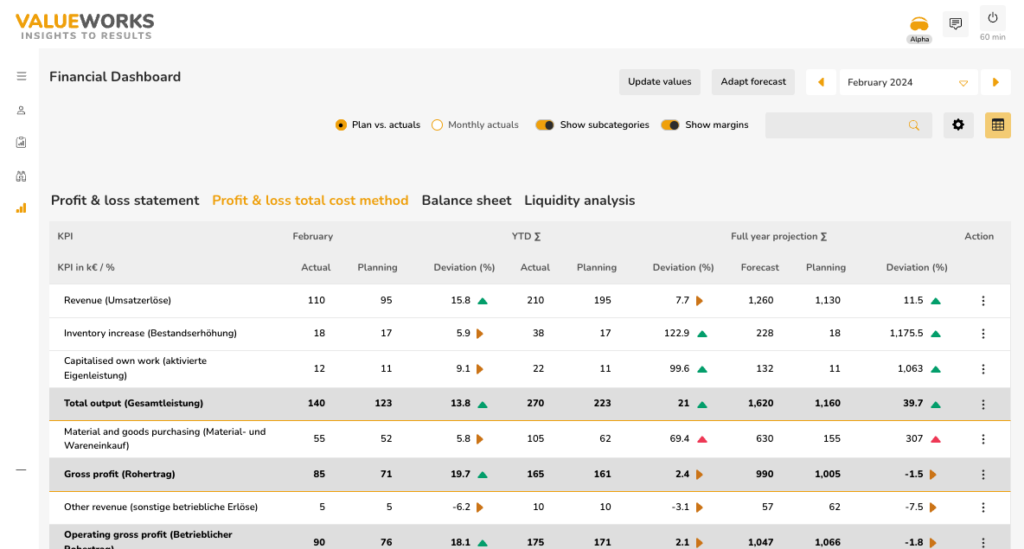Select Plan vs. actuals radio button
The width and height of the screenshot is (1024, 549).
coord(341,125)
